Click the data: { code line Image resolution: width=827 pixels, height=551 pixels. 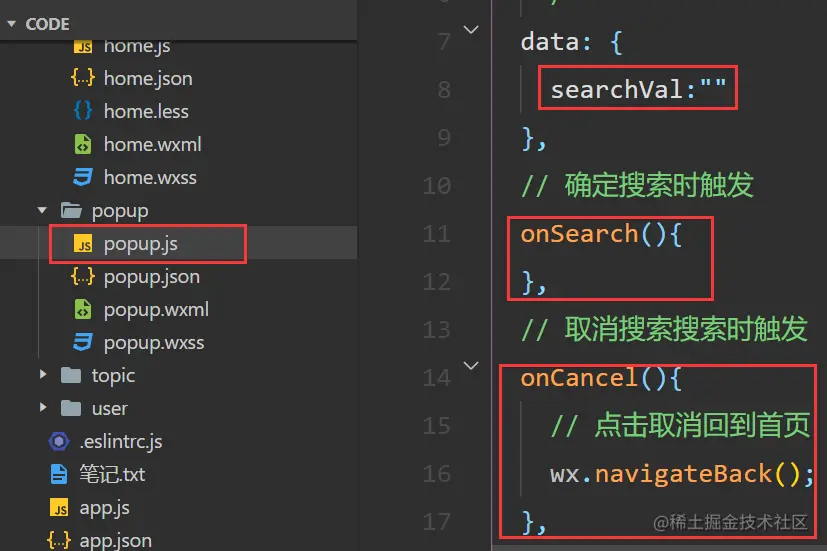pyautogui.click(x=571, y=42)
